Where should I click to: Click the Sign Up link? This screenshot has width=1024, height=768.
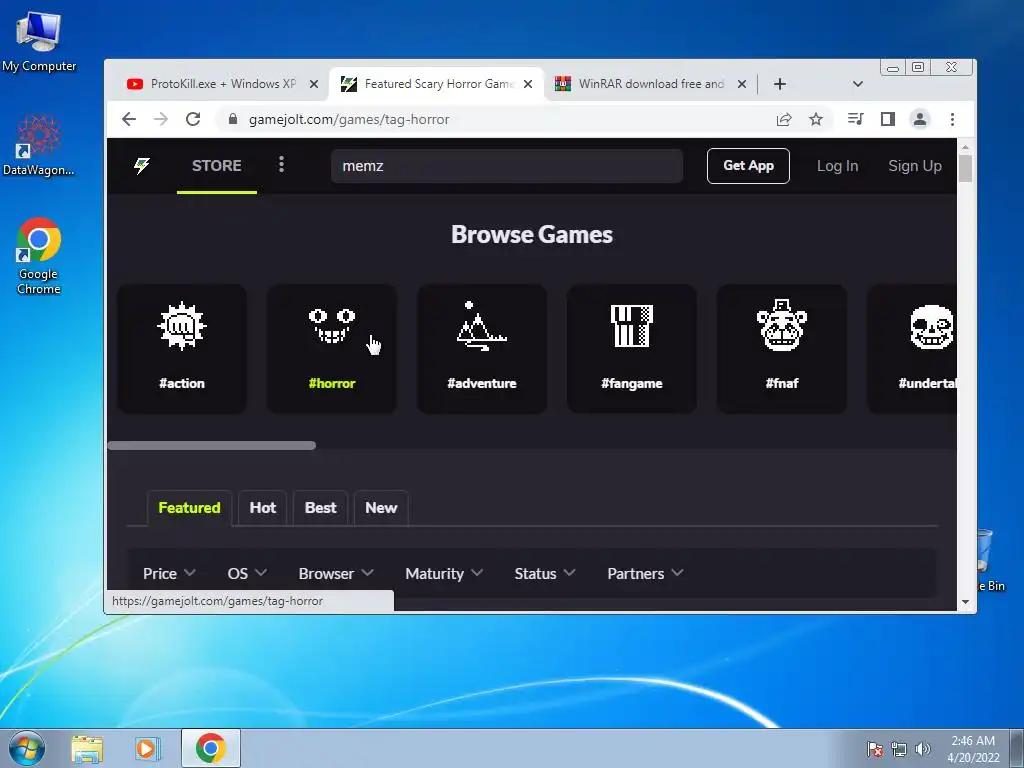pyautogui.click(x=915, y=166)
